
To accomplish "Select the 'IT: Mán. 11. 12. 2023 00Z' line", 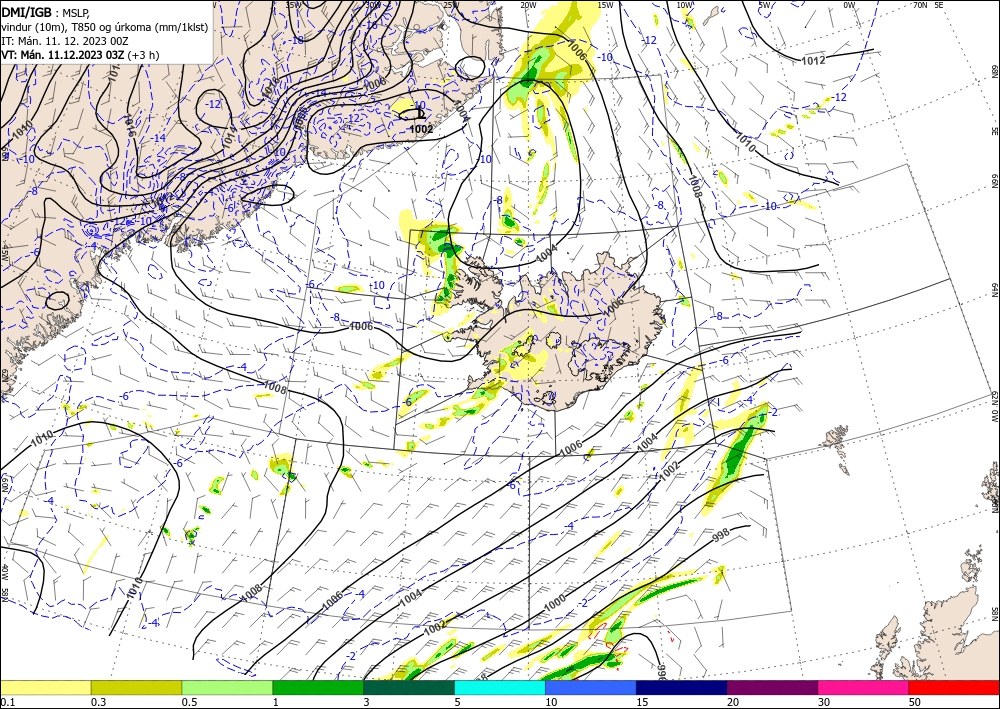I will click(x=65, y=41).
